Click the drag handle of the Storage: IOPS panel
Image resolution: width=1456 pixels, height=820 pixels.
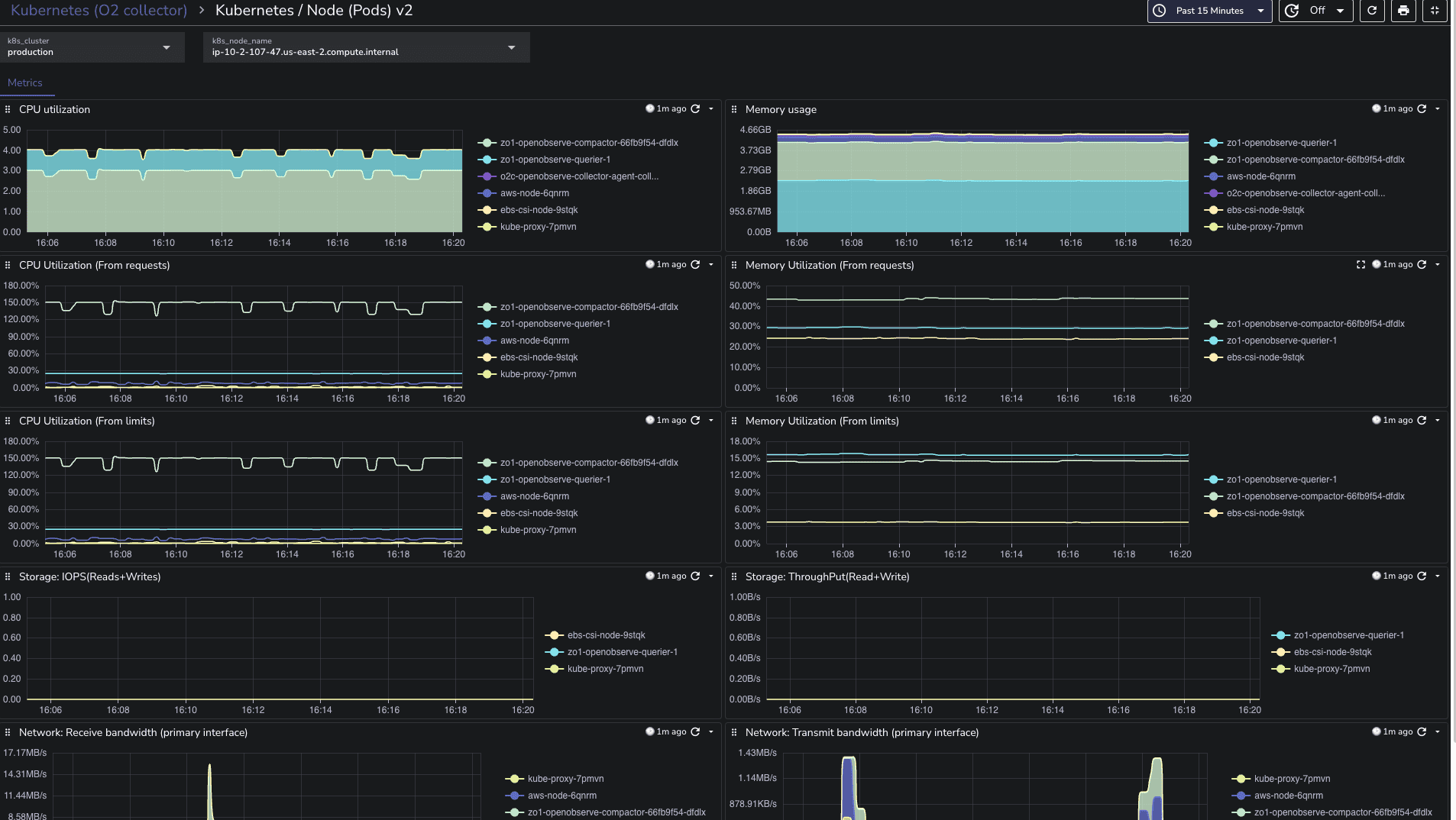[x=8, y=577]
